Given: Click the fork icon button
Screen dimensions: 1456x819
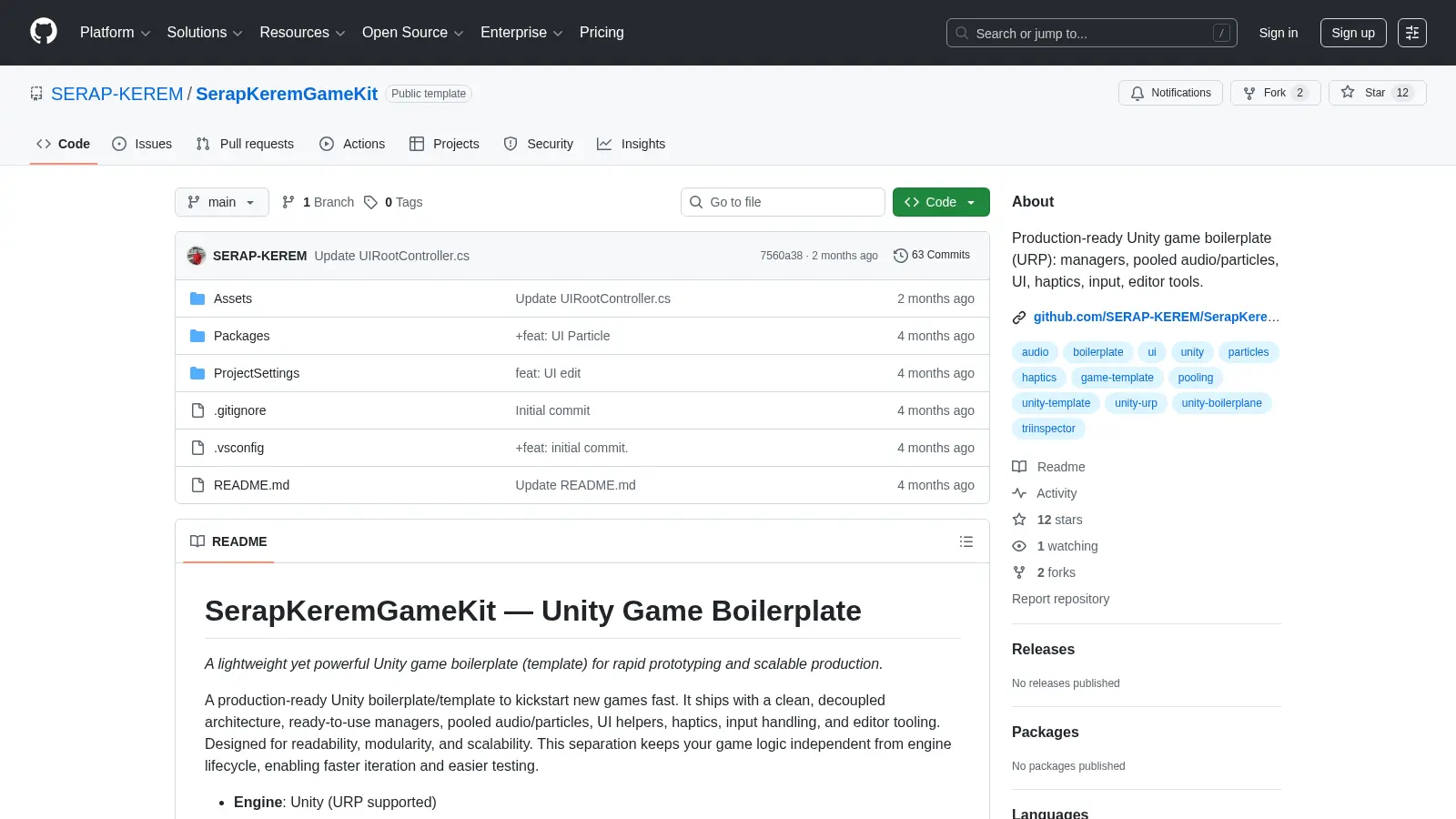Looking at the screenshot, I should coord(1249,93).
